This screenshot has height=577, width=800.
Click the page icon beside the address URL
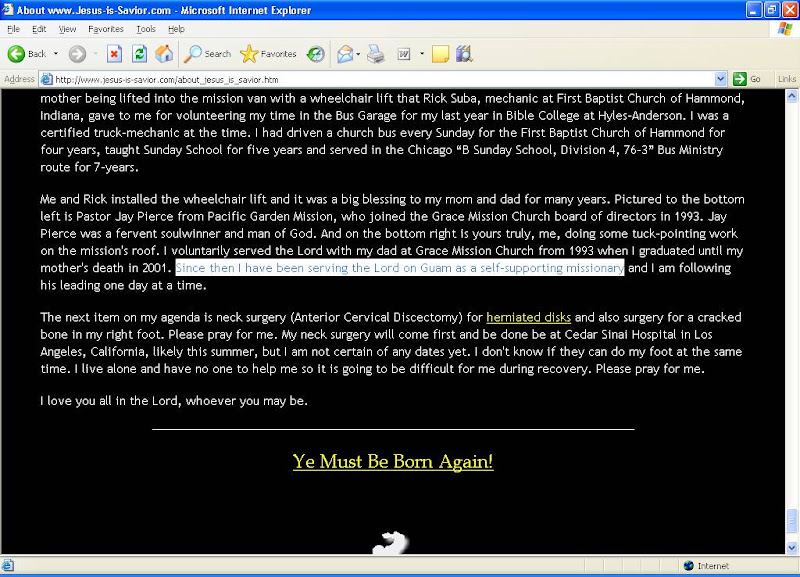(46, 79)
